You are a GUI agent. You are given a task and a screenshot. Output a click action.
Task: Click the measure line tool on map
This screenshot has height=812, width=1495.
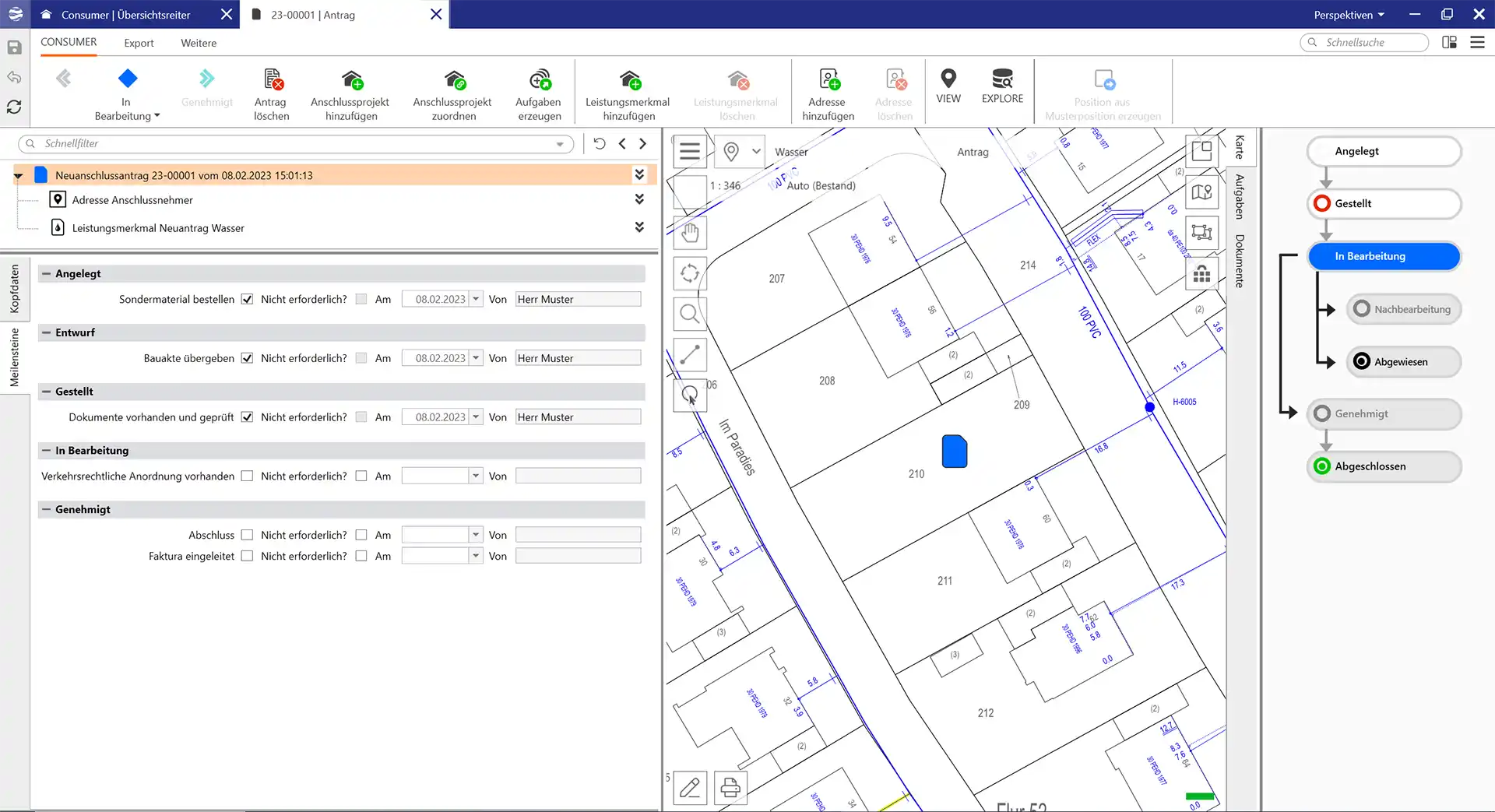tap(690, 355)
